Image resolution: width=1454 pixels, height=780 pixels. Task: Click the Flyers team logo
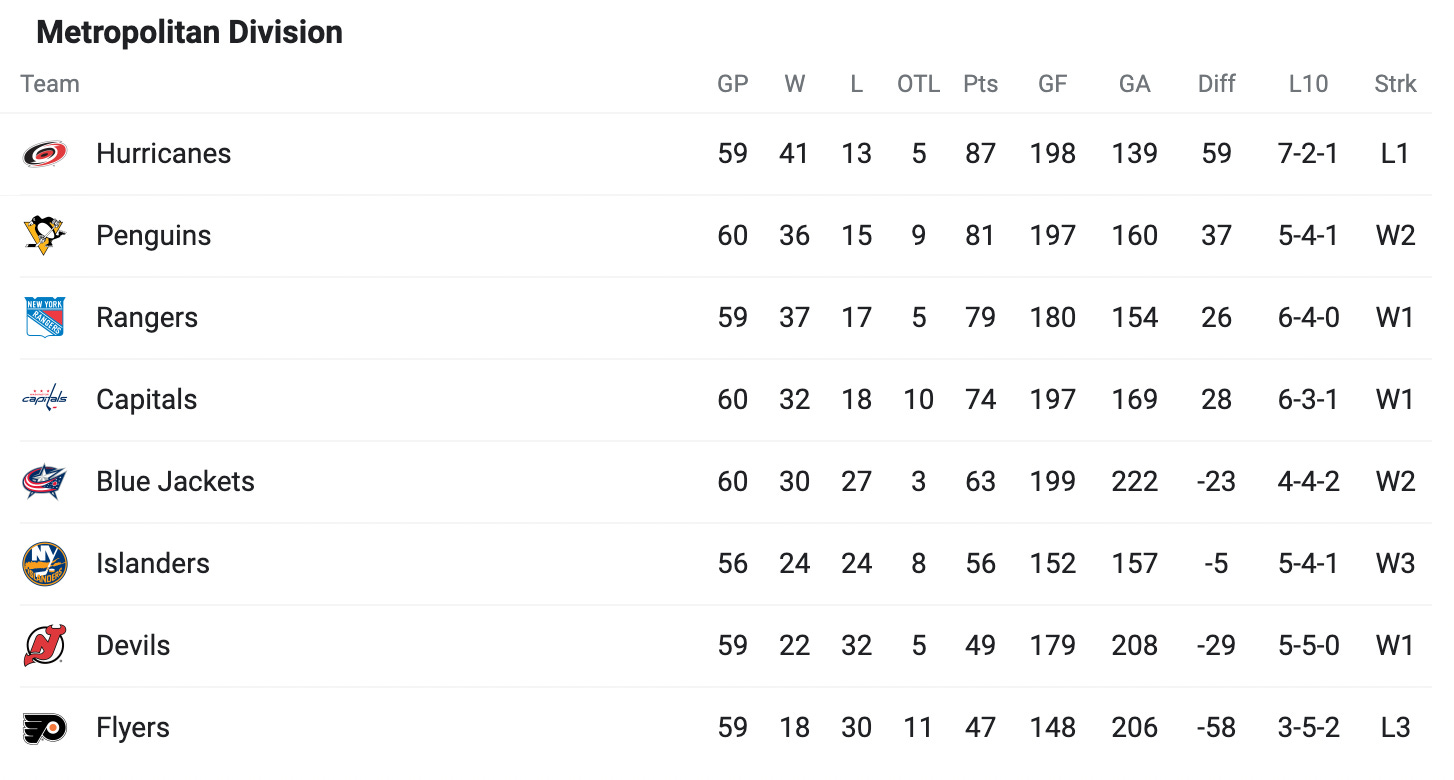pyautogui.click(x=45, y=728)
